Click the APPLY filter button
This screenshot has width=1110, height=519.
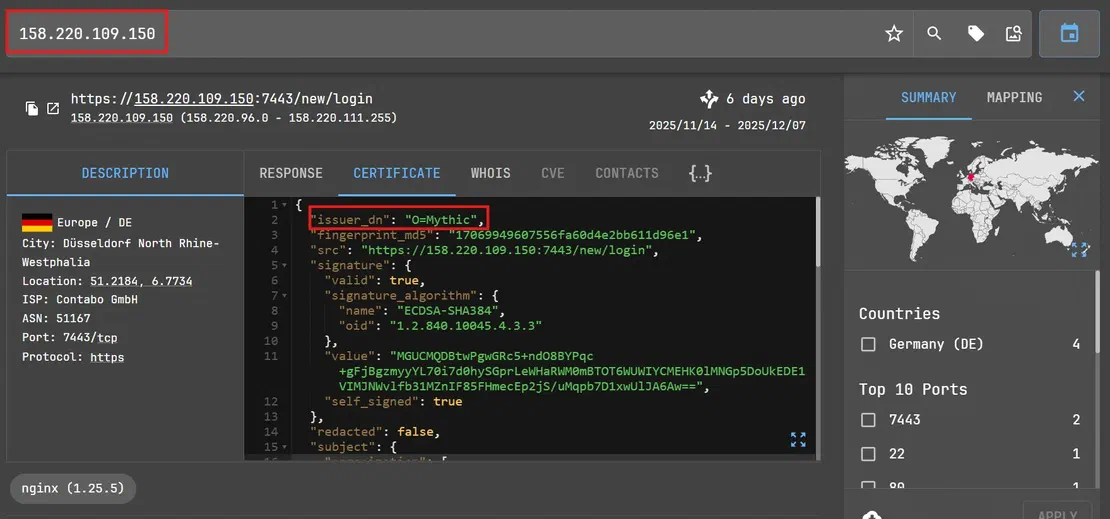coord(1057,513)
